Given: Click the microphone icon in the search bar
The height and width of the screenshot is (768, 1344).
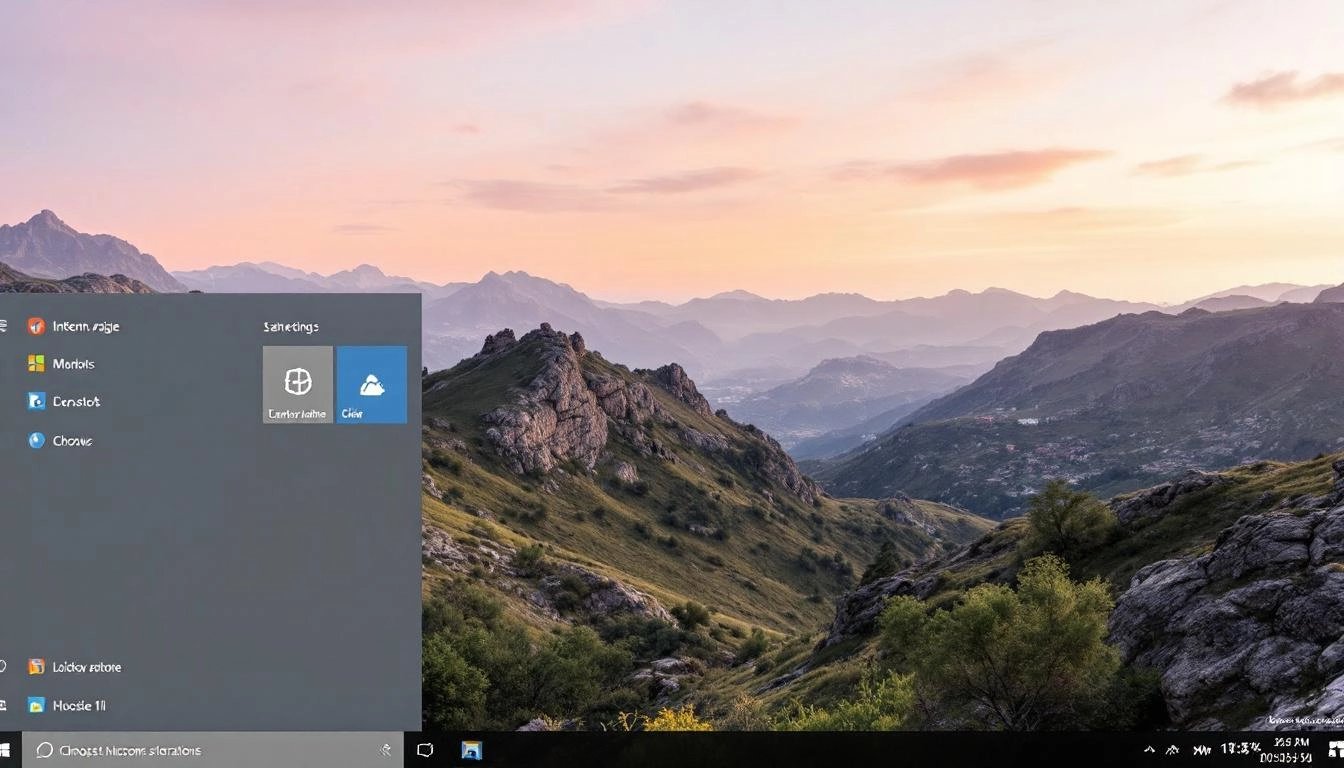Looking at the screenshot, I should pyautogui.click(x=385, y=750).
